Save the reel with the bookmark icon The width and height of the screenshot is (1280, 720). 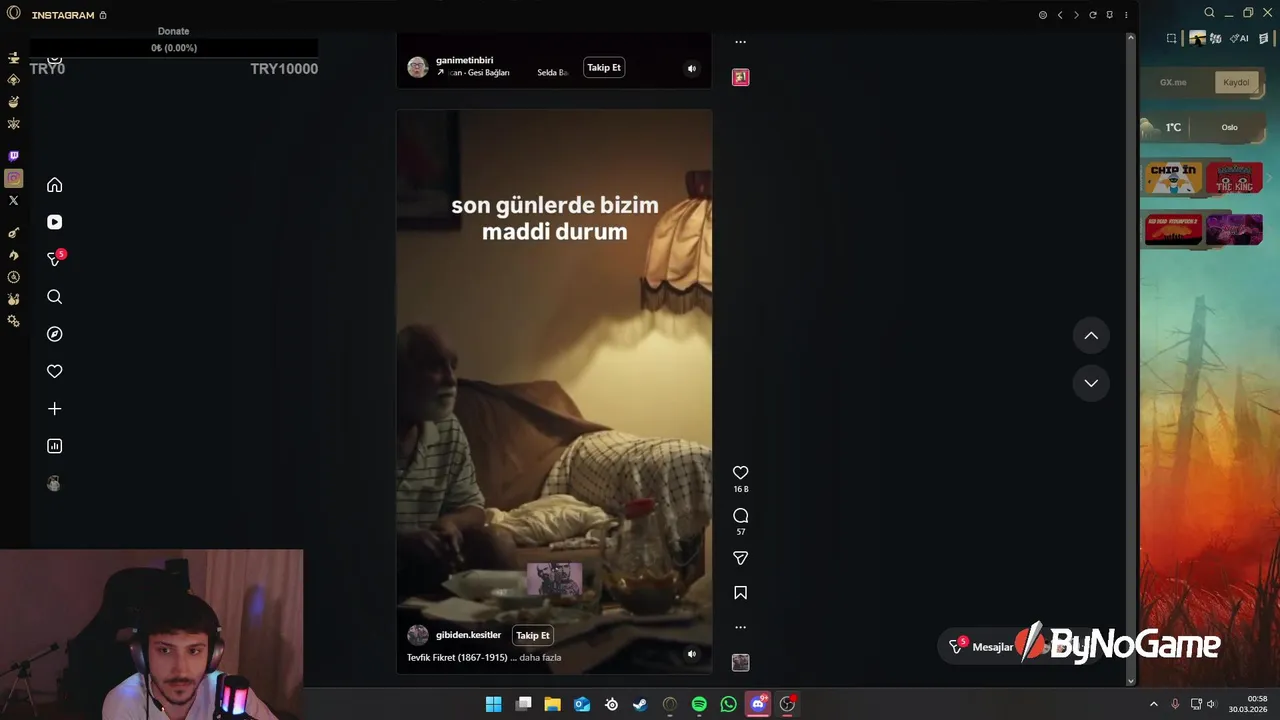741,593
